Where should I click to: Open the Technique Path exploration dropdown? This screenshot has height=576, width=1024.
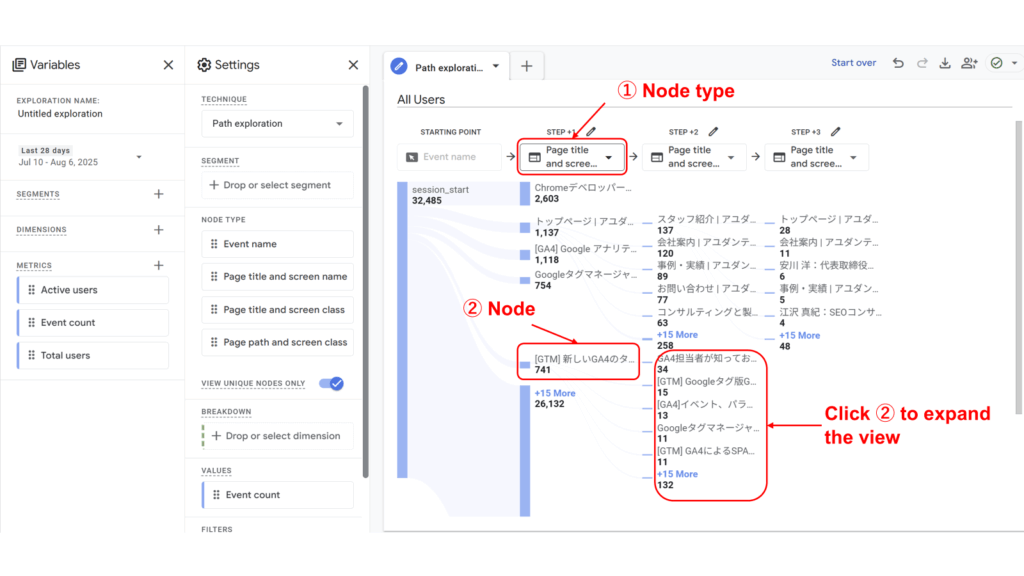[278, 123]
